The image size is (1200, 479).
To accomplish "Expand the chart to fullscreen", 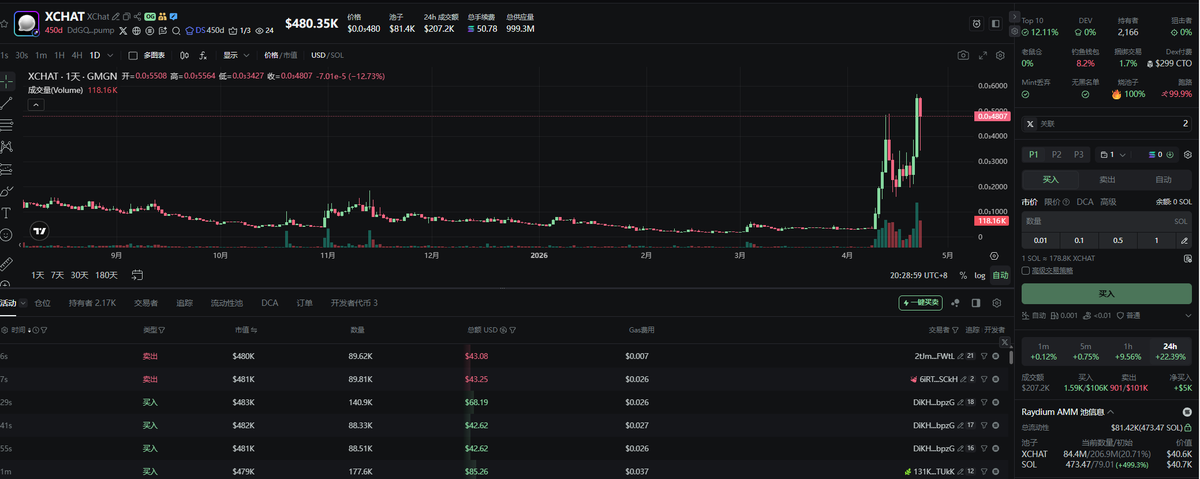I will point(982,55).
